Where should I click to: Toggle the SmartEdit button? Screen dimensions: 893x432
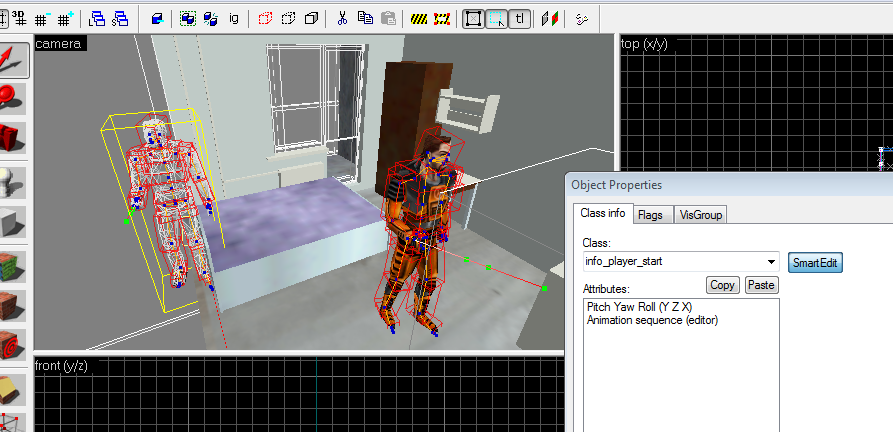coord(815,262)
